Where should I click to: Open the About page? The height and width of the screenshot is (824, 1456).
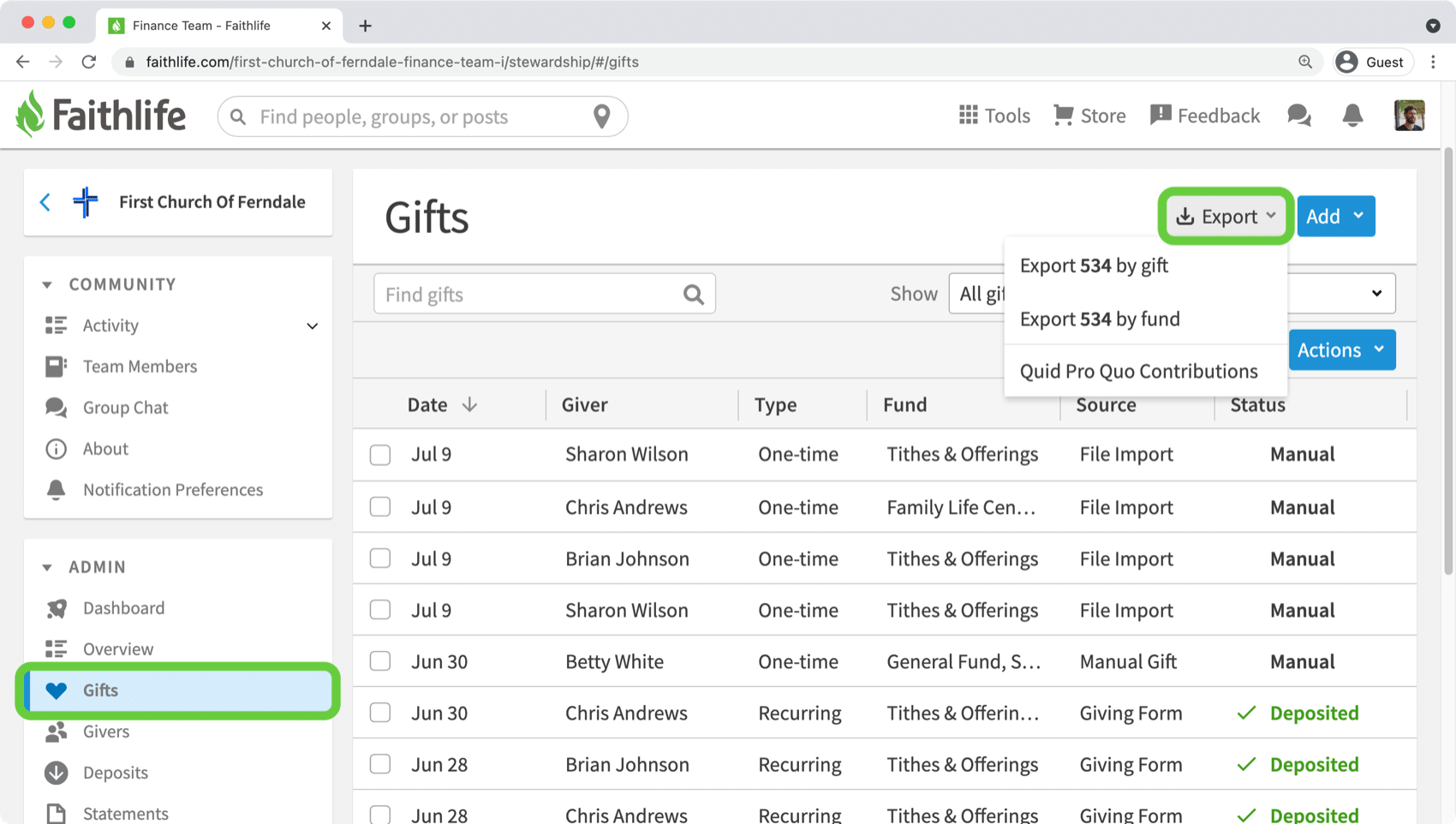point(105,449)
